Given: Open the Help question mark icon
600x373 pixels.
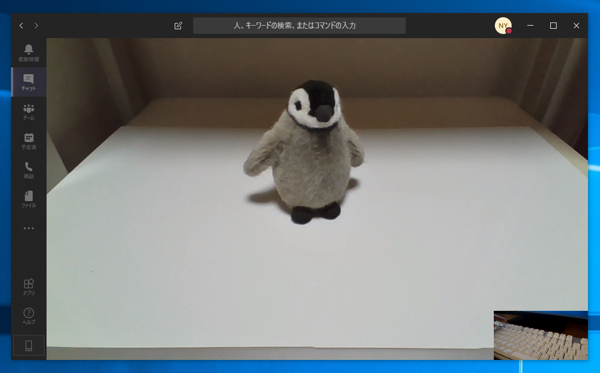Looking at the screenshot, I should click(29, 316).
